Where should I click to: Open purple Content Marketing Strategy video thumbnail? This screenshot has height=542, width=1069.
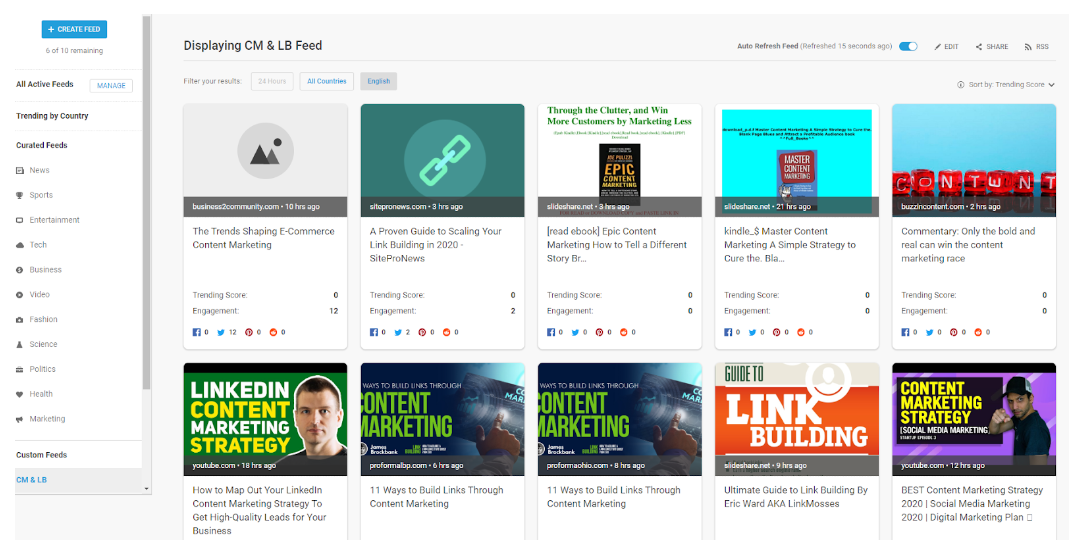point(974,419)
